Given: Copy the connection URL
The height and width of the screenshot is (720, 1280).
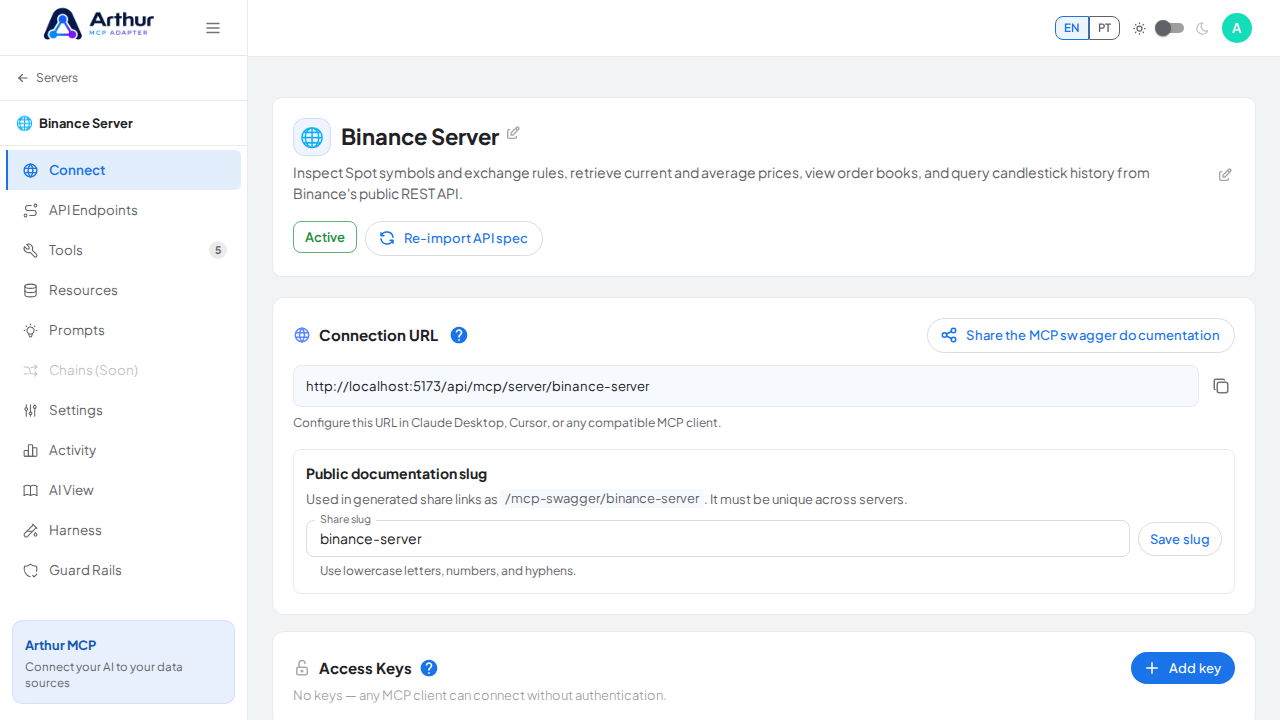Looking at the screenshot, I should click(1221, 386).
